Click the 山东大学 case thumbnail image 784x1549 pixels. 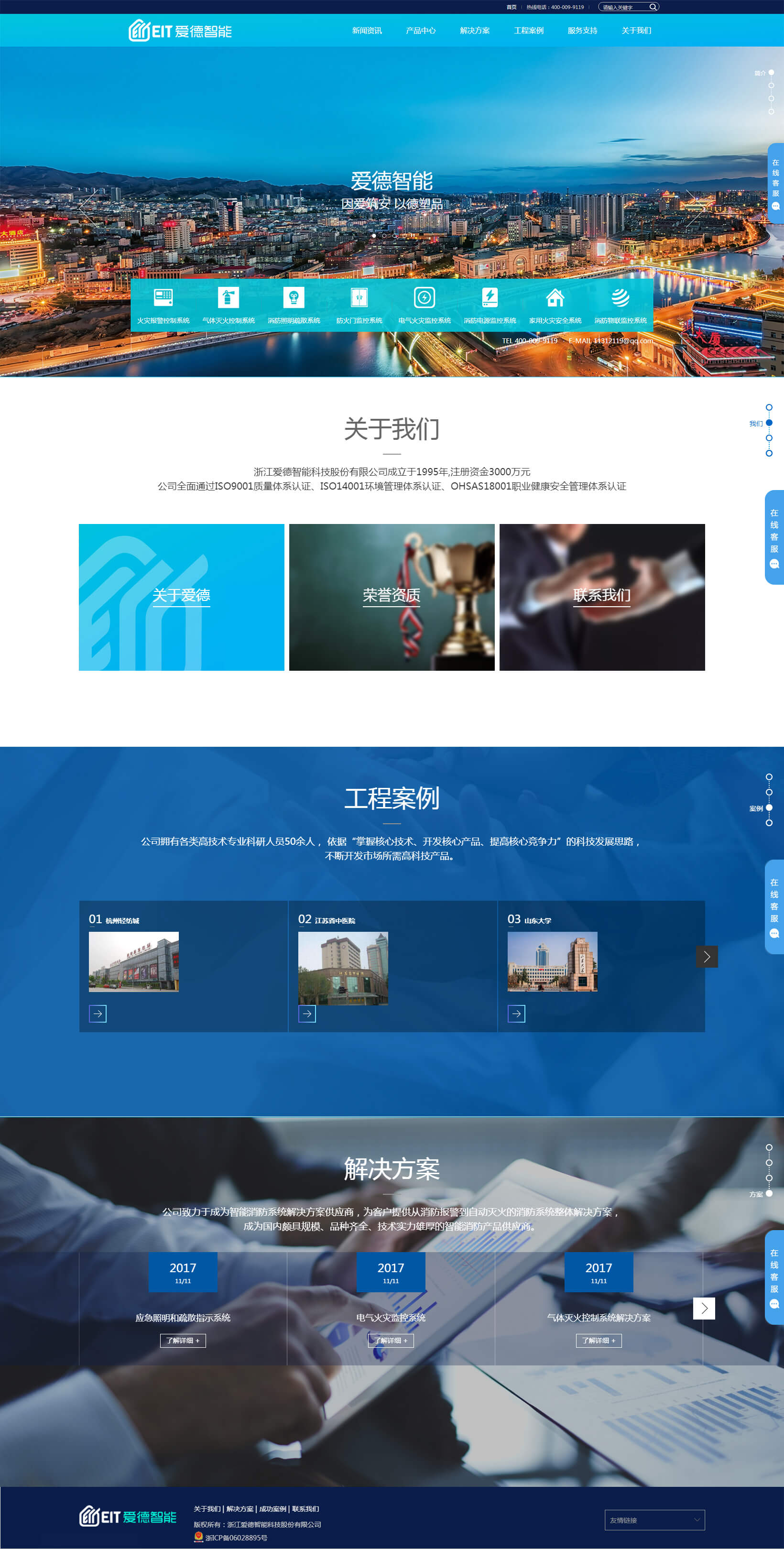point(552,961)
